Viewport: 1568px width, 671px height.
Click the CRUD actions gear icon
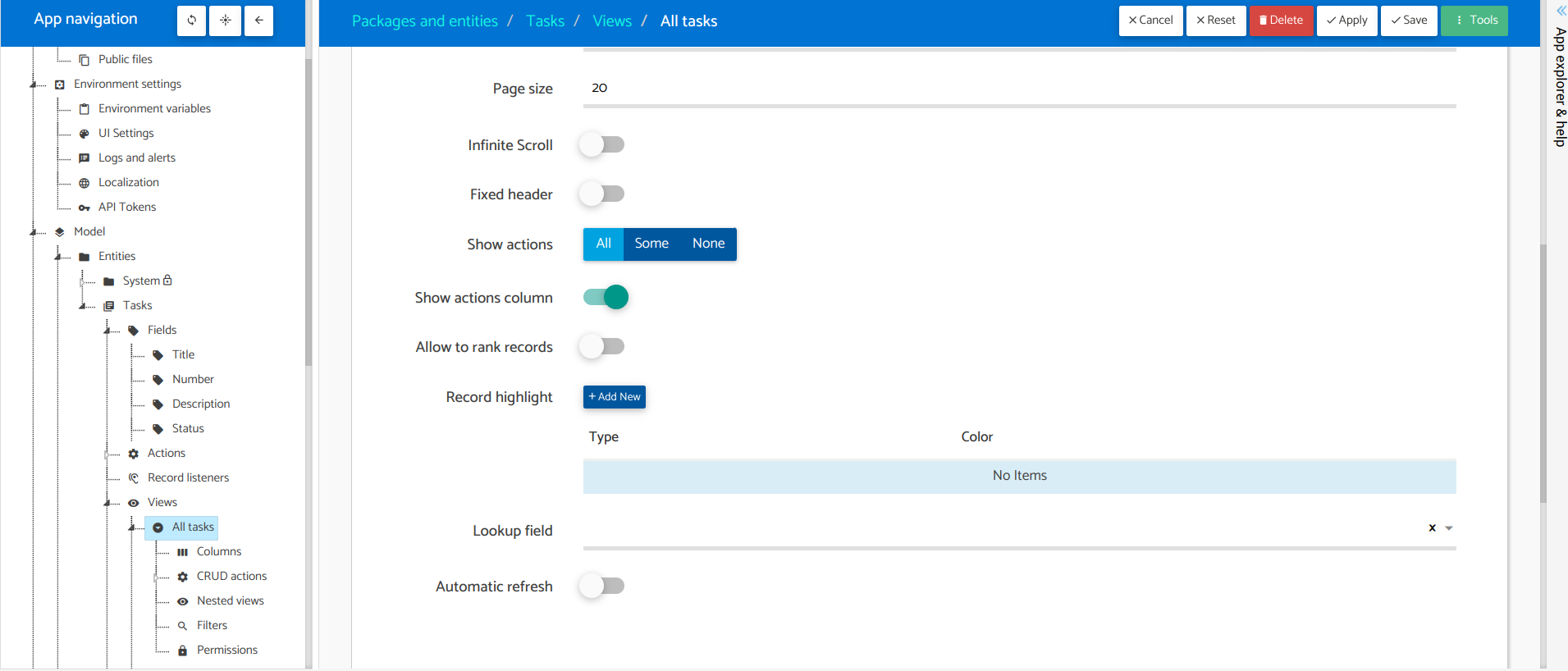(x=182, y=577)
